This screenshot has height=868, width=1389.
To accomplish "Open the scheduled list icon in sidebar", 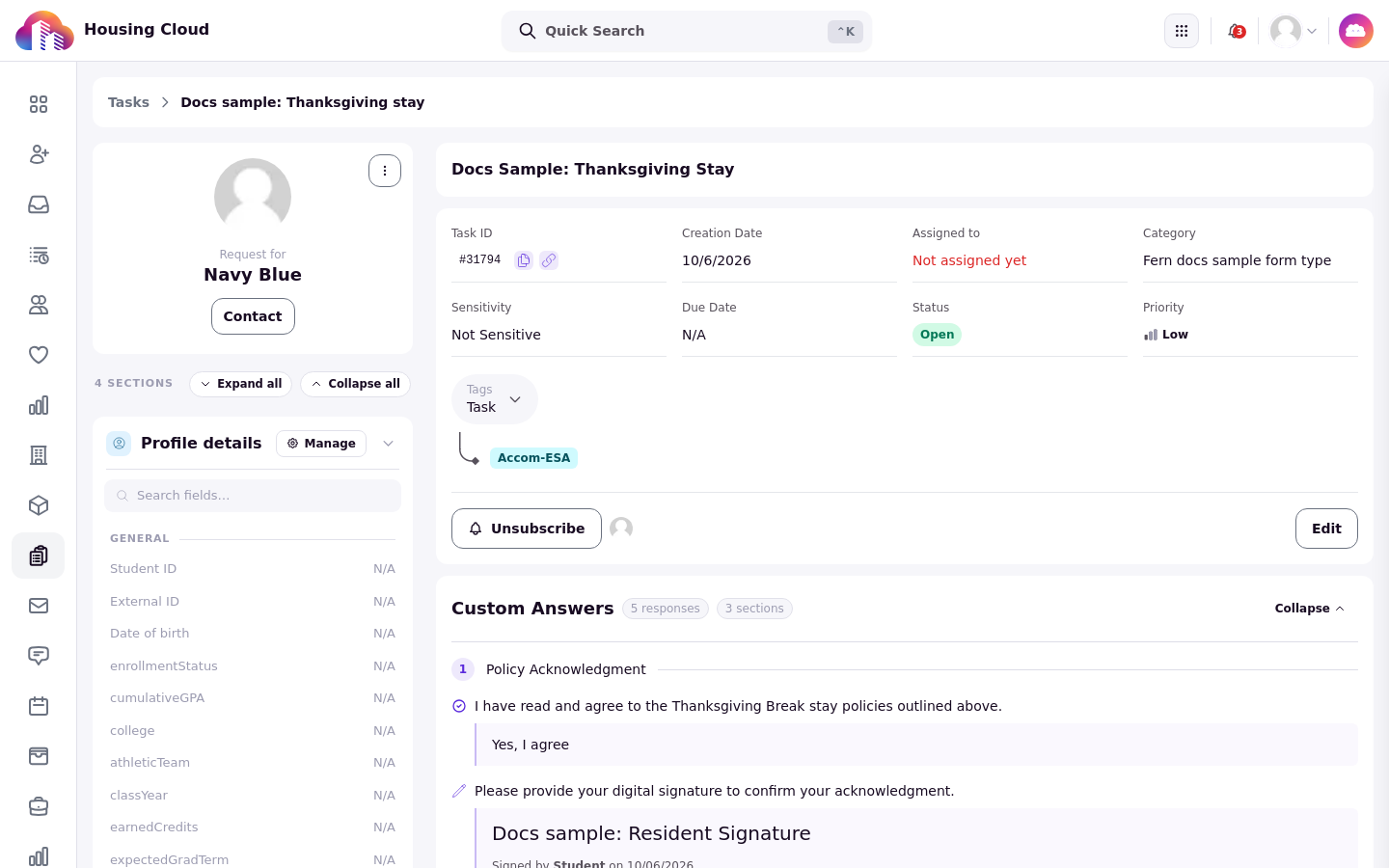I will [x=39, y=255].
